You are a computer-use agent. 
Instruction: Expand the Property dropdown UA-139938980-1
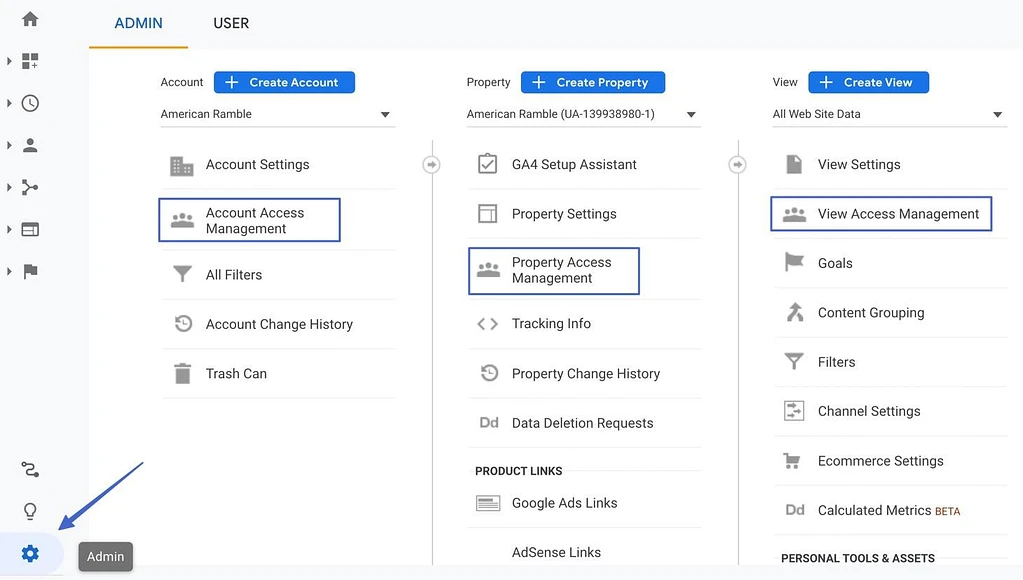(582, 114)
